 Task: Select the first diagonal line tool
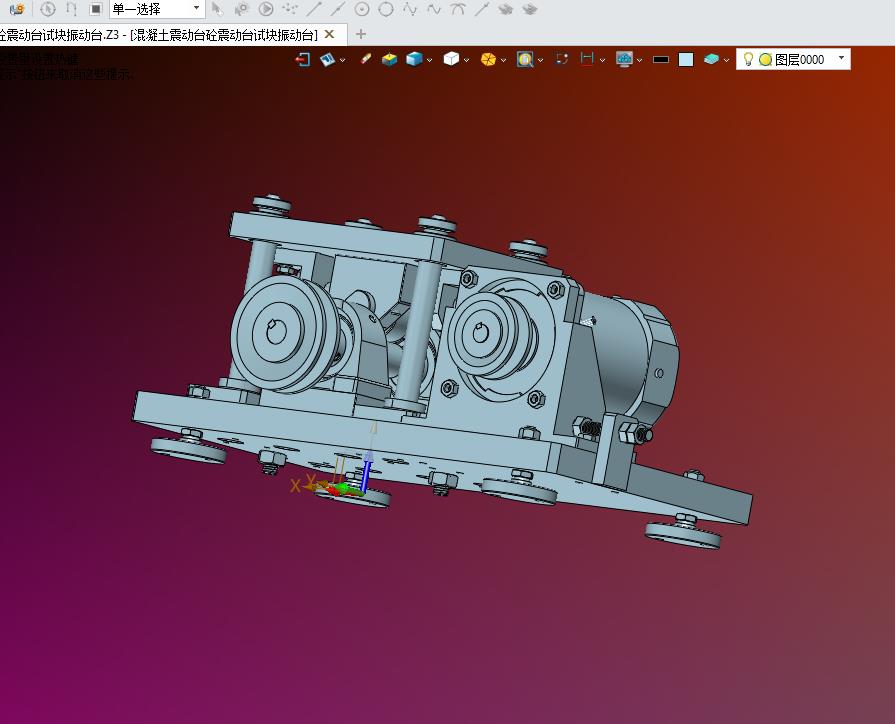coord(314,9)
